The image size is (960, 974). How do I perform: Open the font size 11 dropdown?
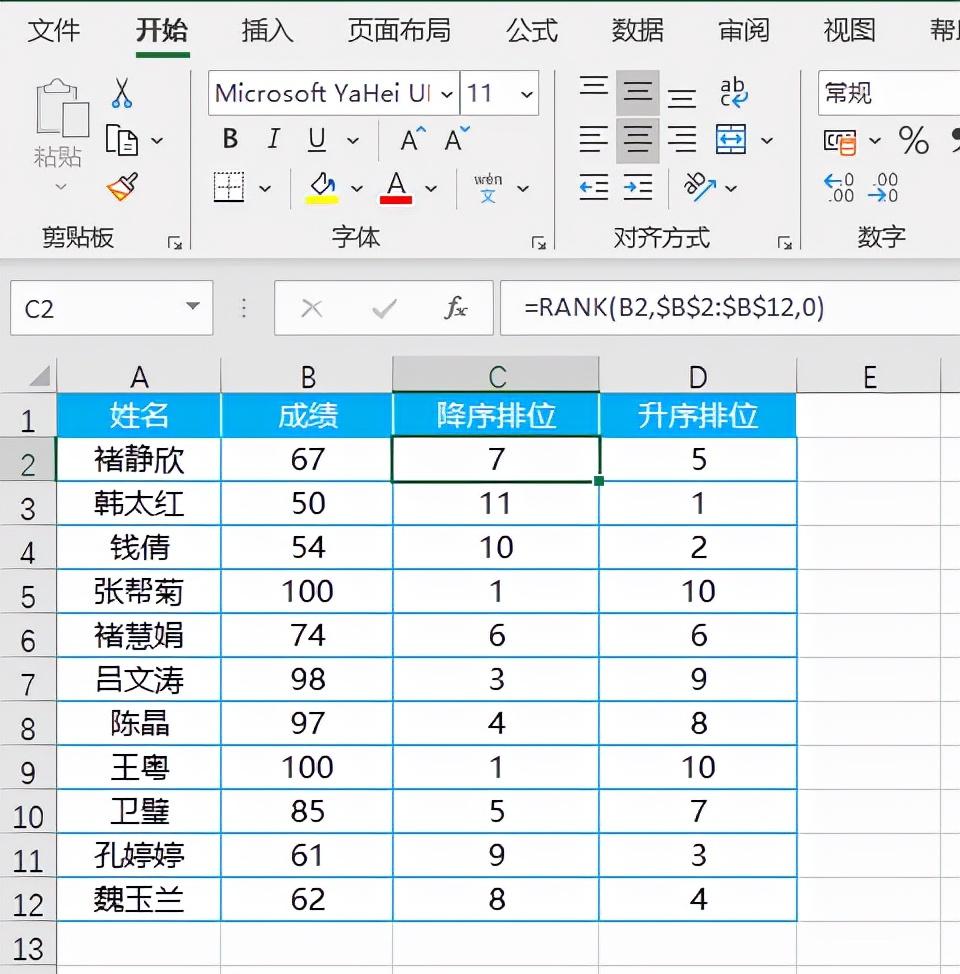pyautogui.click(x=527, y=94)
